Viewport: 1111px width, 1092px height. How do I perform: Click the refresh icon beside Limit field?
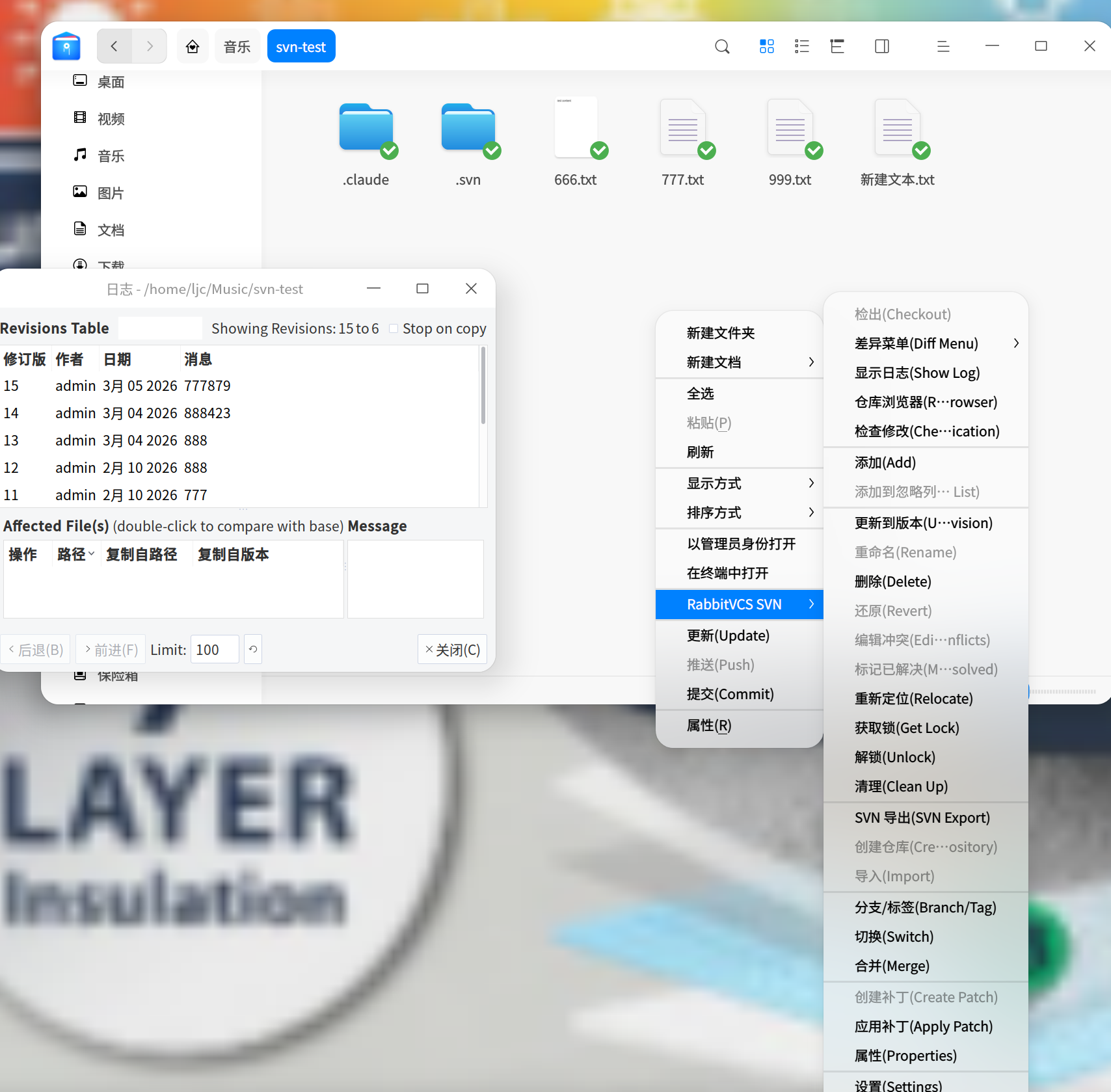253,649
